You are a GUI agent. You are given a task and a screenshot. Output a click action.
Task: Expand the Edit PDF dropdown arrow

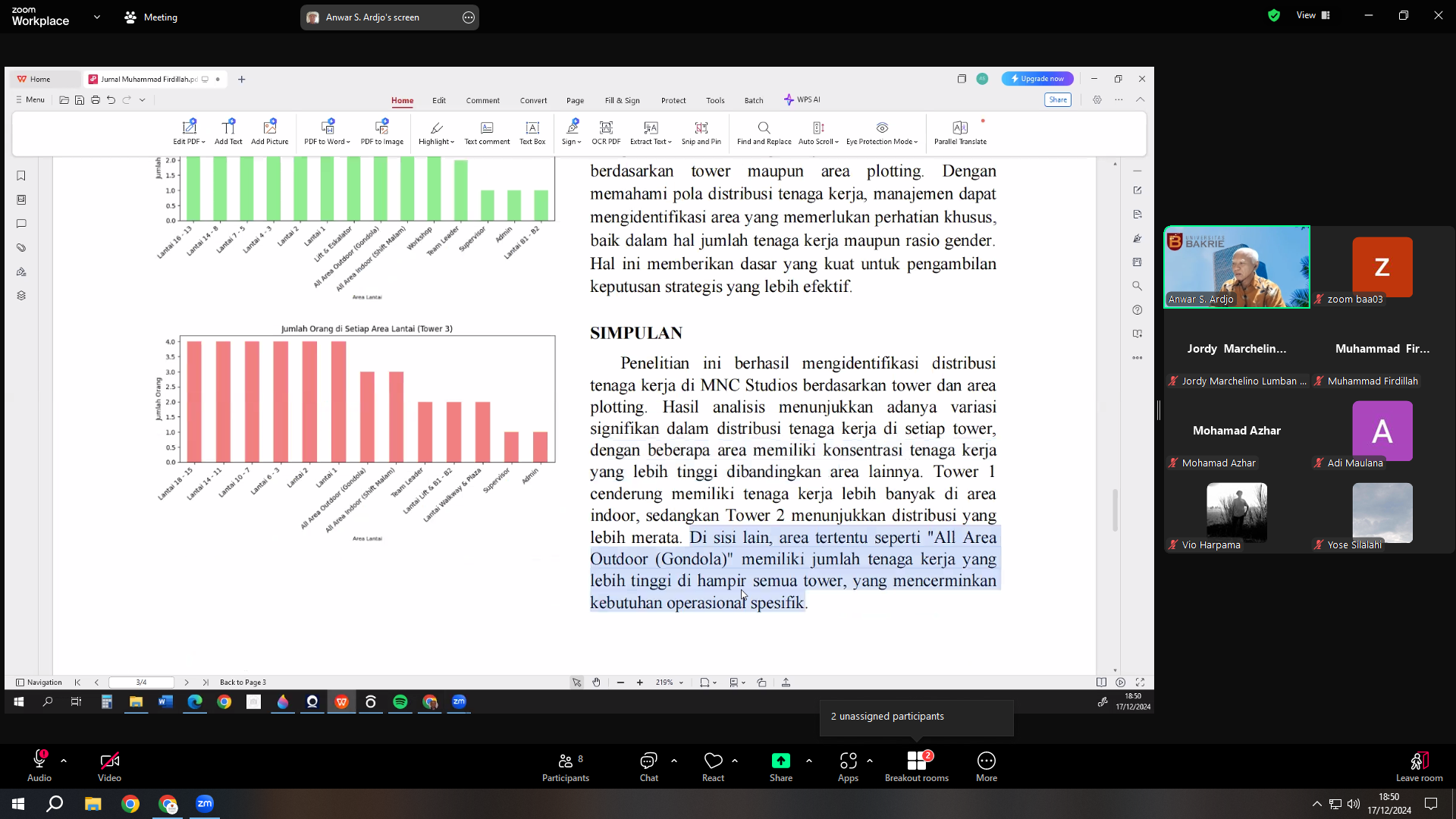pos(203,143)
